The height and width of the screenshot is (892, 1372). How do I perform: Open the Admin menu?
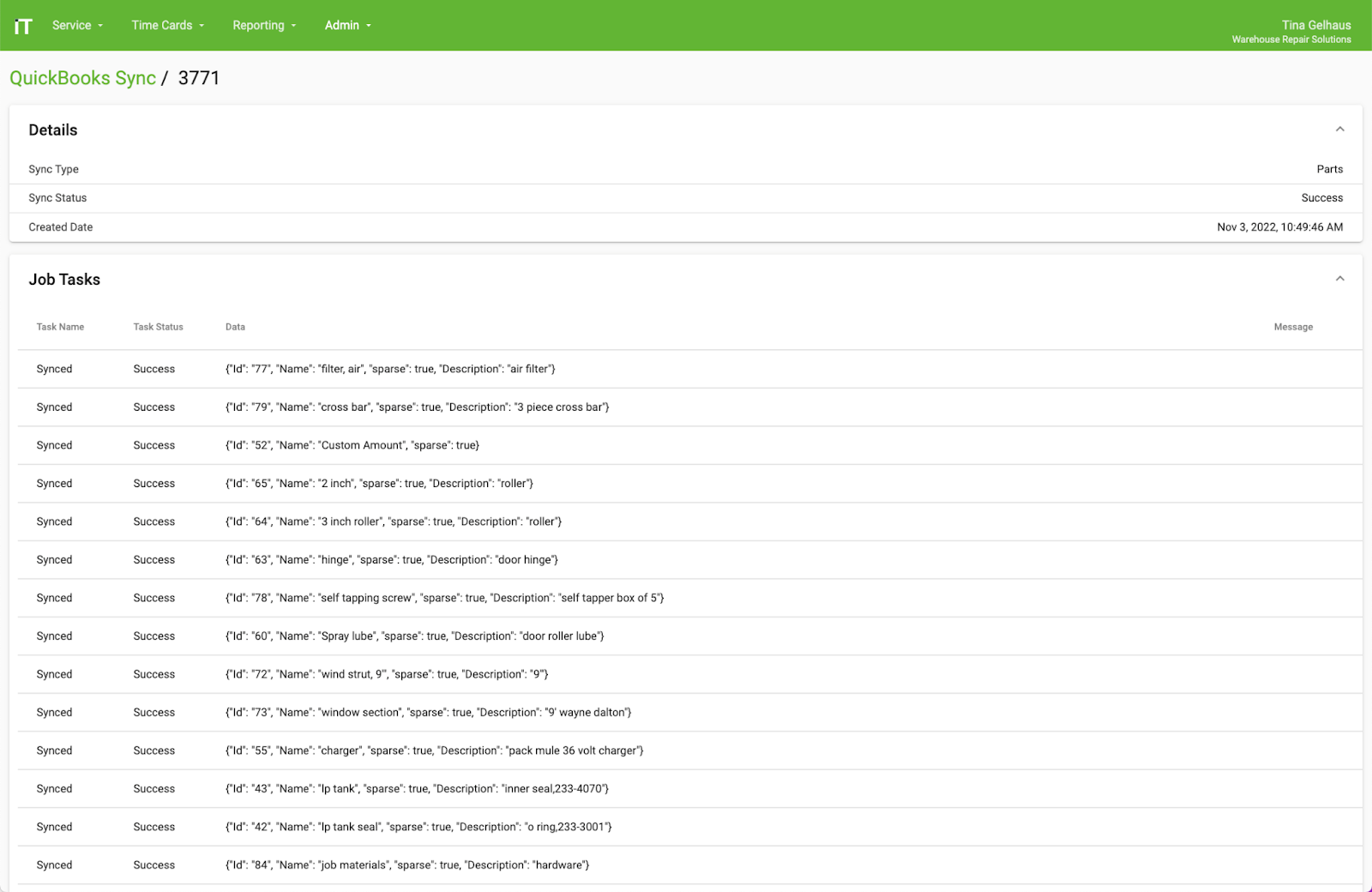(x=348, y=26)
